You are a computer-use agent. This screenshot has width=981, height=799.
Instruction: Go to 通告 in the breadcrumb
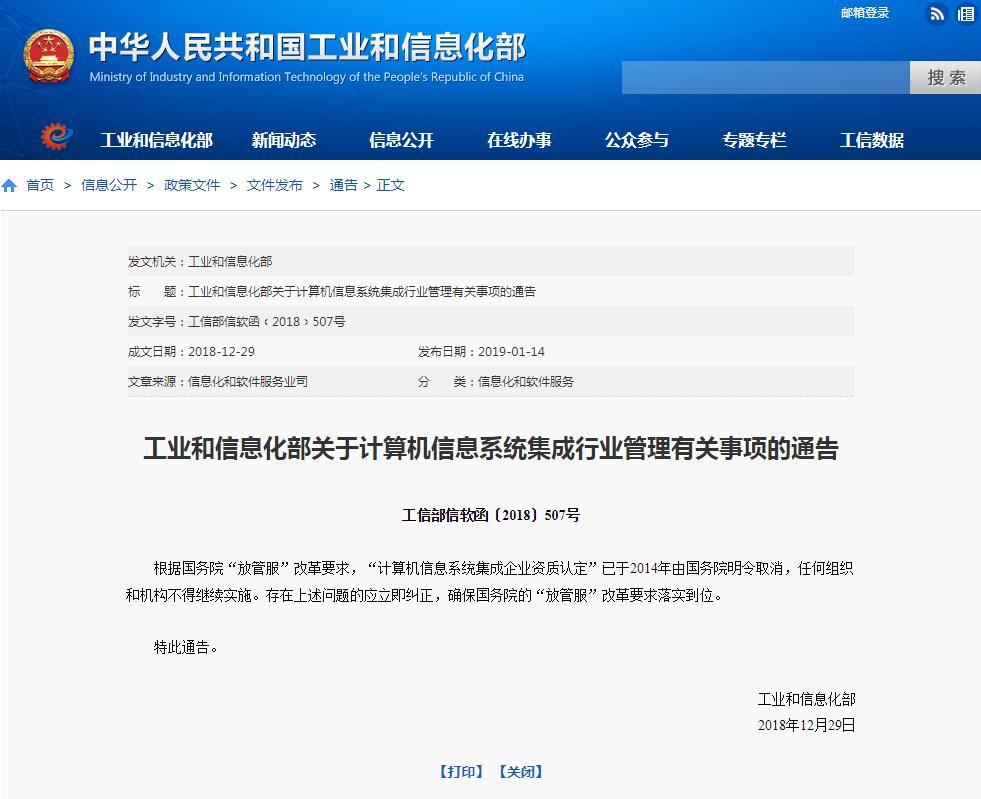(343, 185)
